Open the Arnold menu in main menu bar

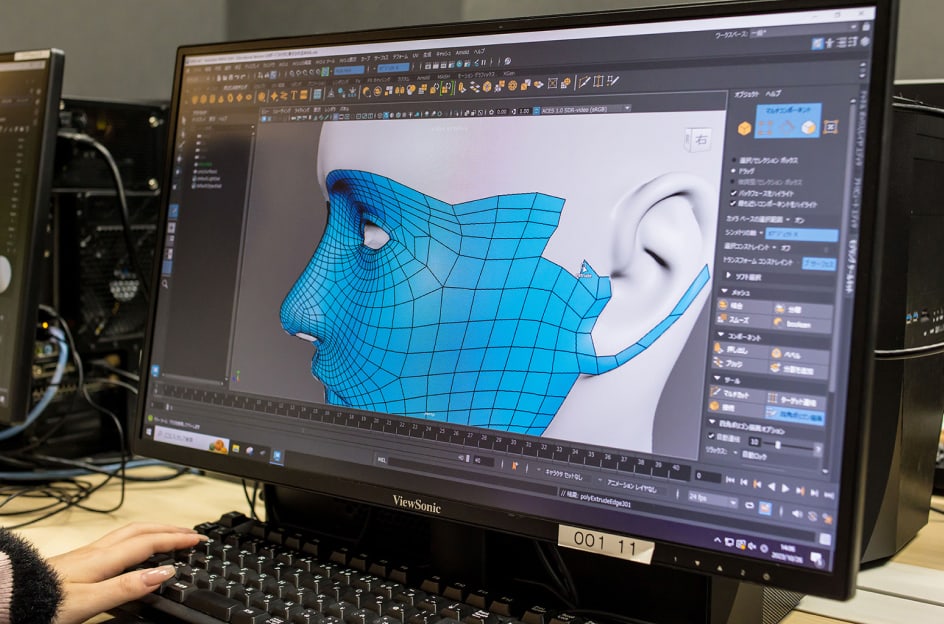pyautogui.click(x=462, y=53)
